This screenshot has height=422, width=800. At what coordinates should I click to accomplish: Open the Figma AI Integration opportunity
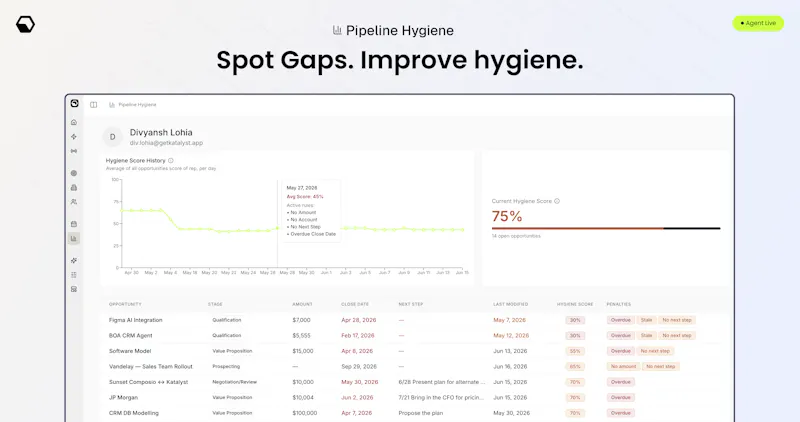136,320
